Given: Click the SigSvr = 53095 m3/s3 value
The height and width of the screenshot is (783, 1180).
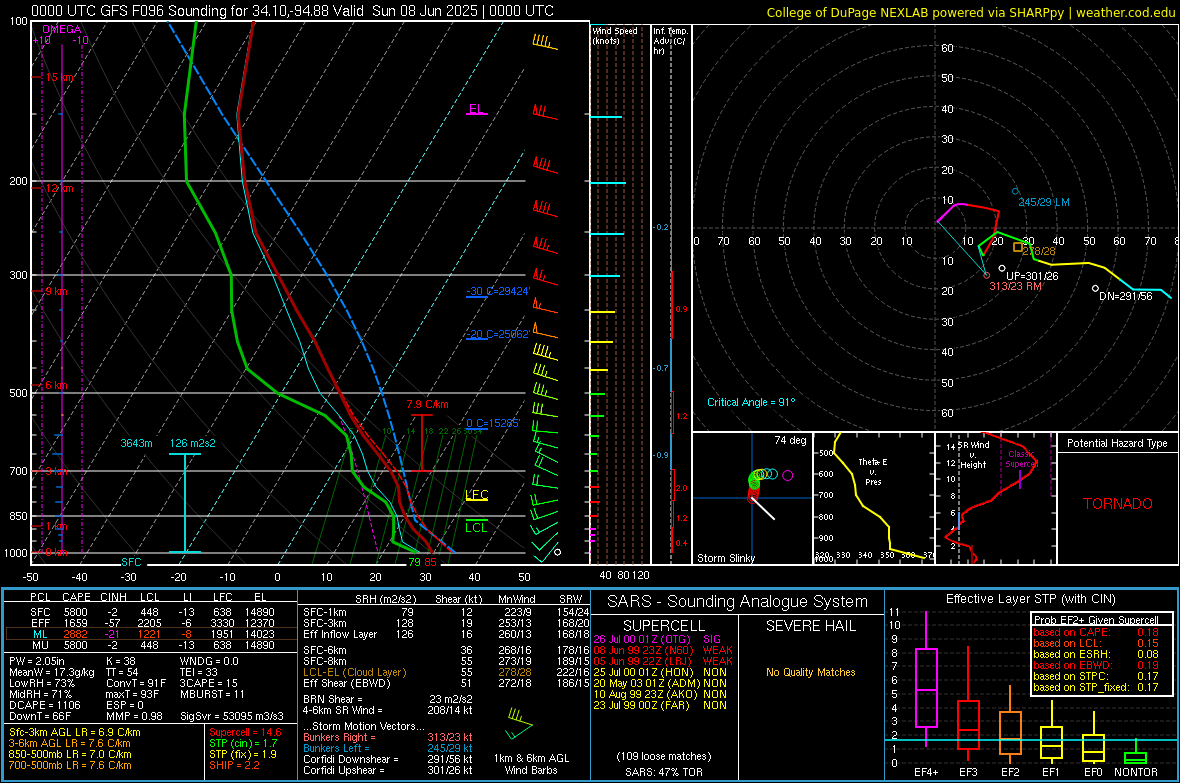Looking at the screenshot, I should point(232,716).
